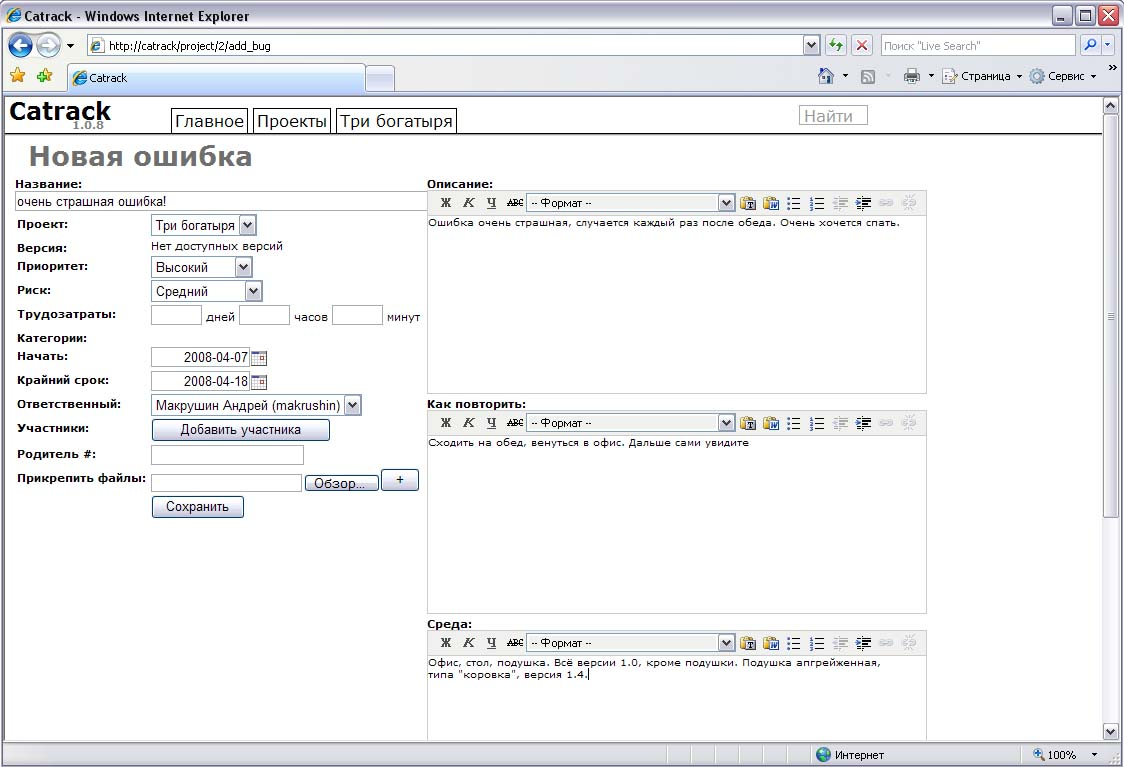Click Italic icon in Как повторить toolbar
Image resolution: width=1124 pixels, height=767 pixels.
(x=469, y=423)
